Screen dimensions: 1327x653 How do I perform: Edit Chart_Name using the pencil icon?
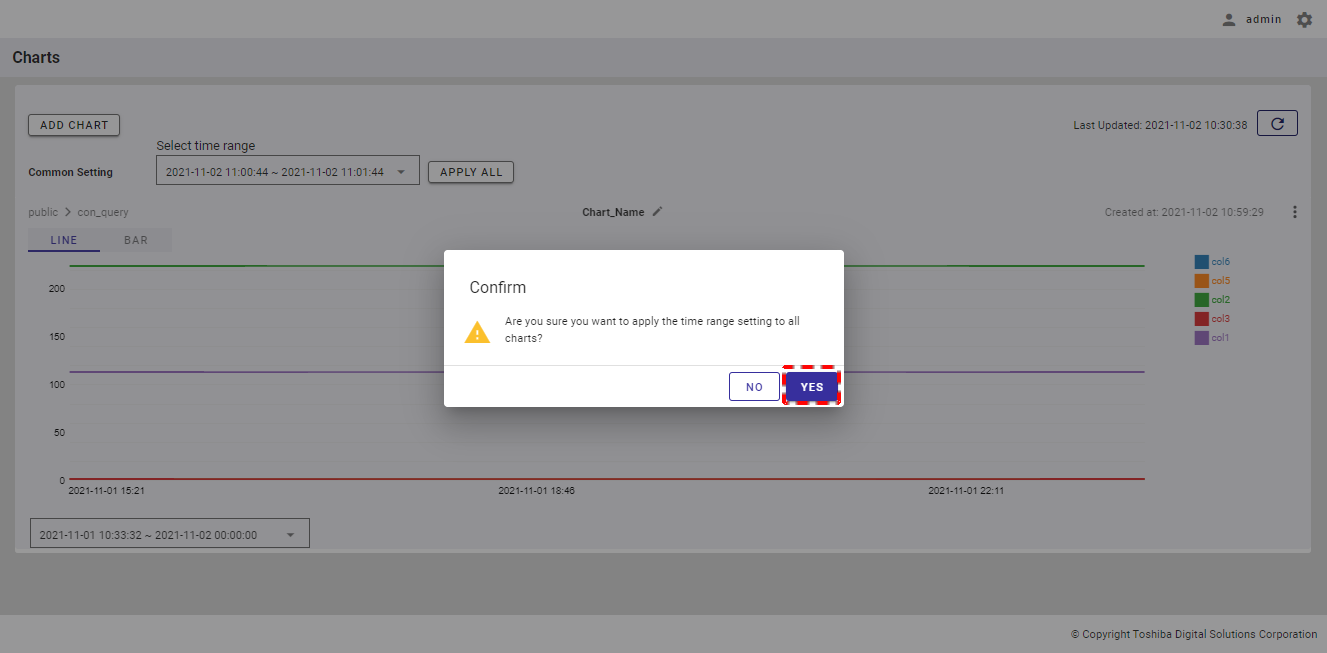[657, 212]
